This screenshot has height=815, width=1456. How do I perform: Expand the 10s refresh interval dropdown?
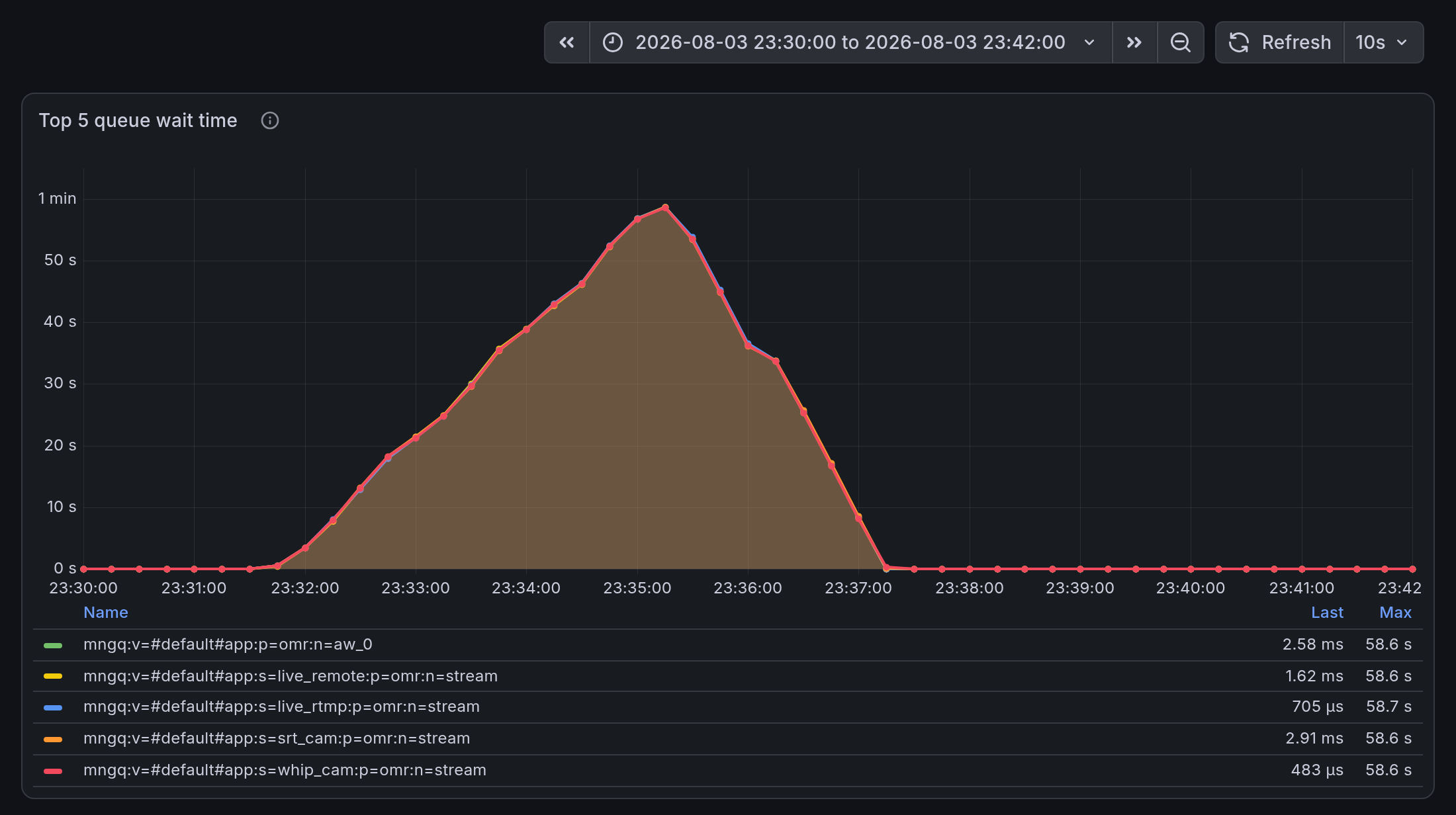tap(1383, 42)
